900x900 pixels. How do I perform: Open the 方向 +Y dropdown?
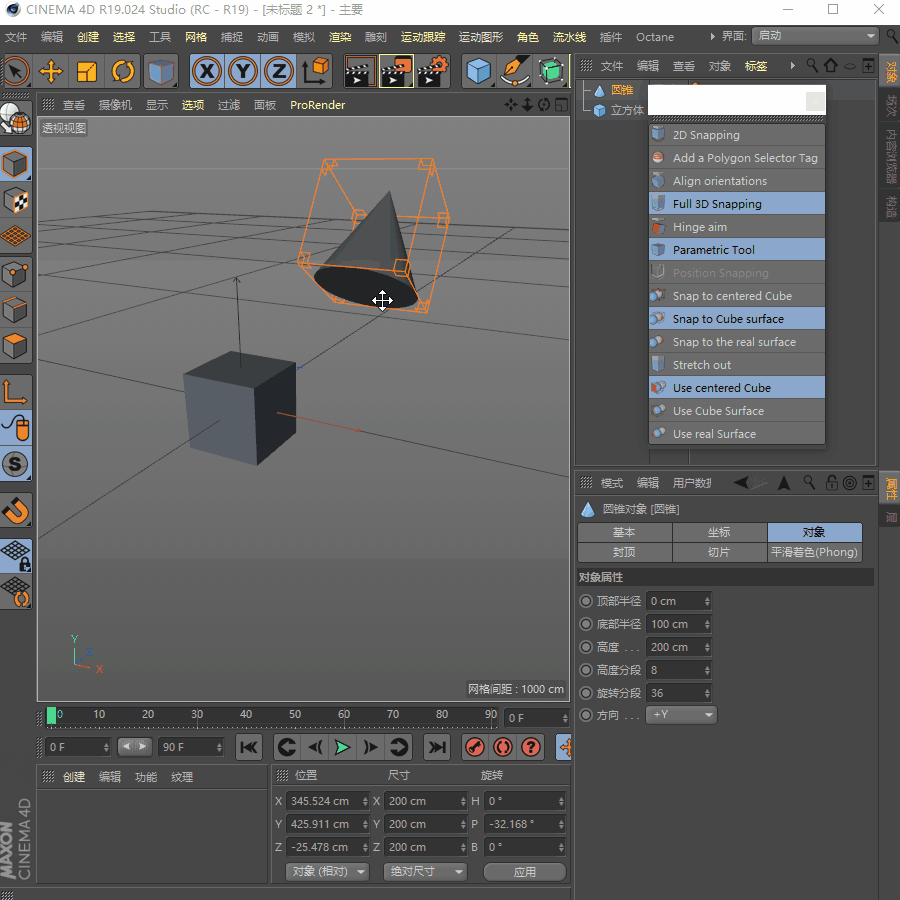pos(681,715)
